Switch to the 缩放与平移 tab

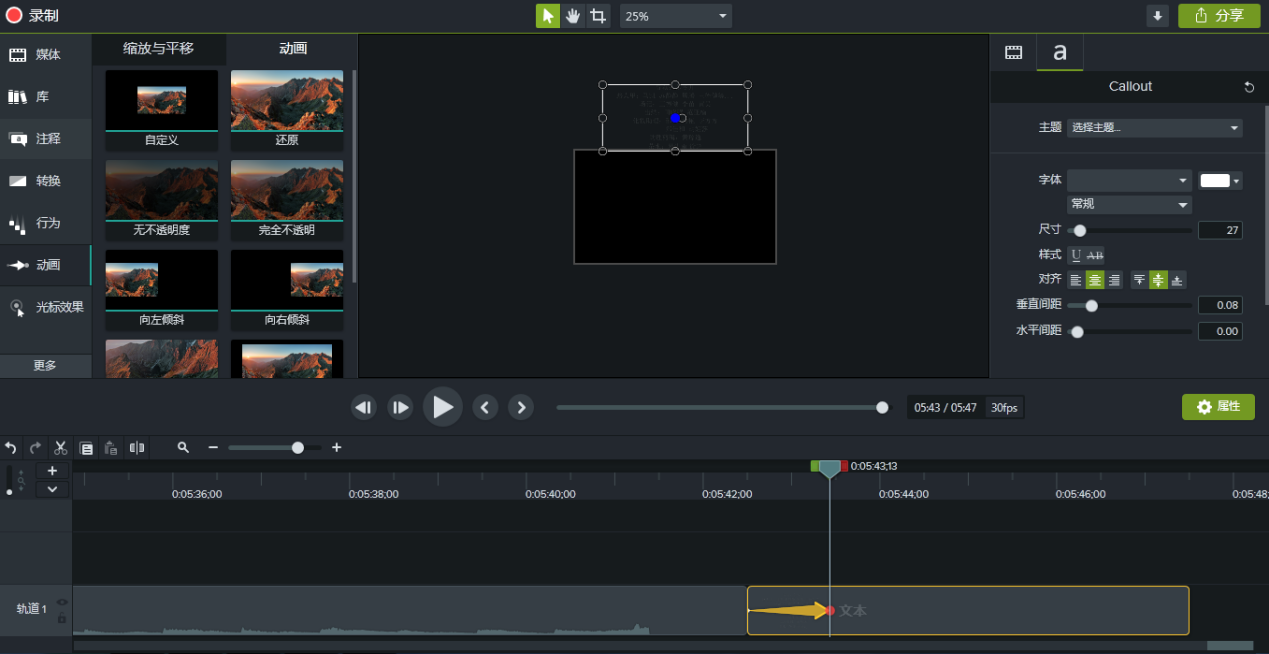point(159,49)
